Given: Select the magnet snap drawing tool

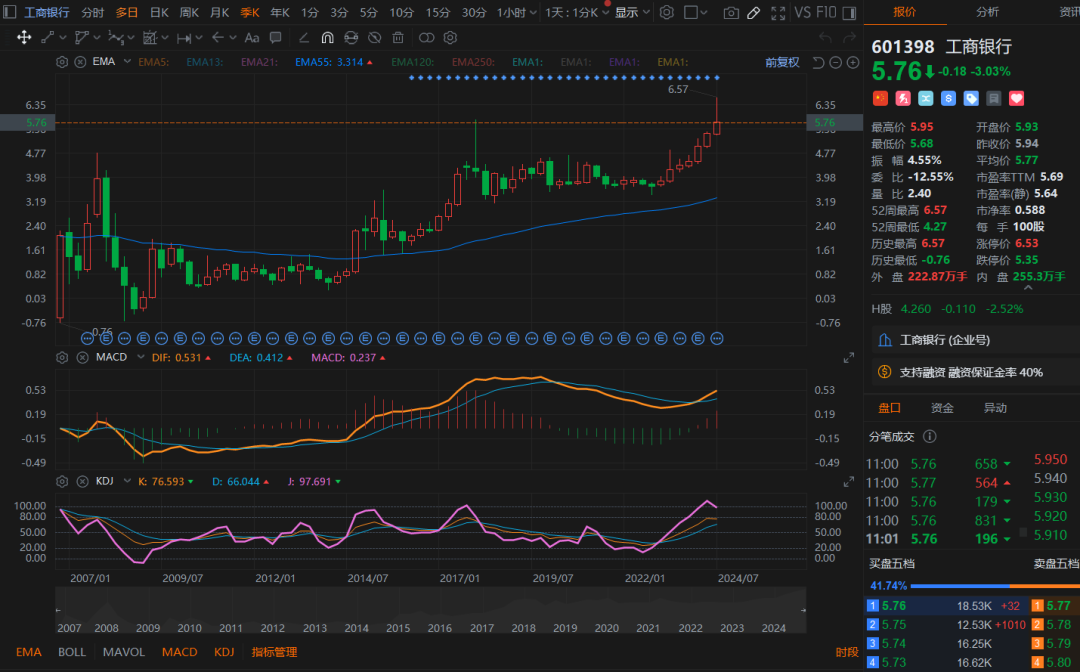Looking at the screenshot, I should (x=327, y=38).
